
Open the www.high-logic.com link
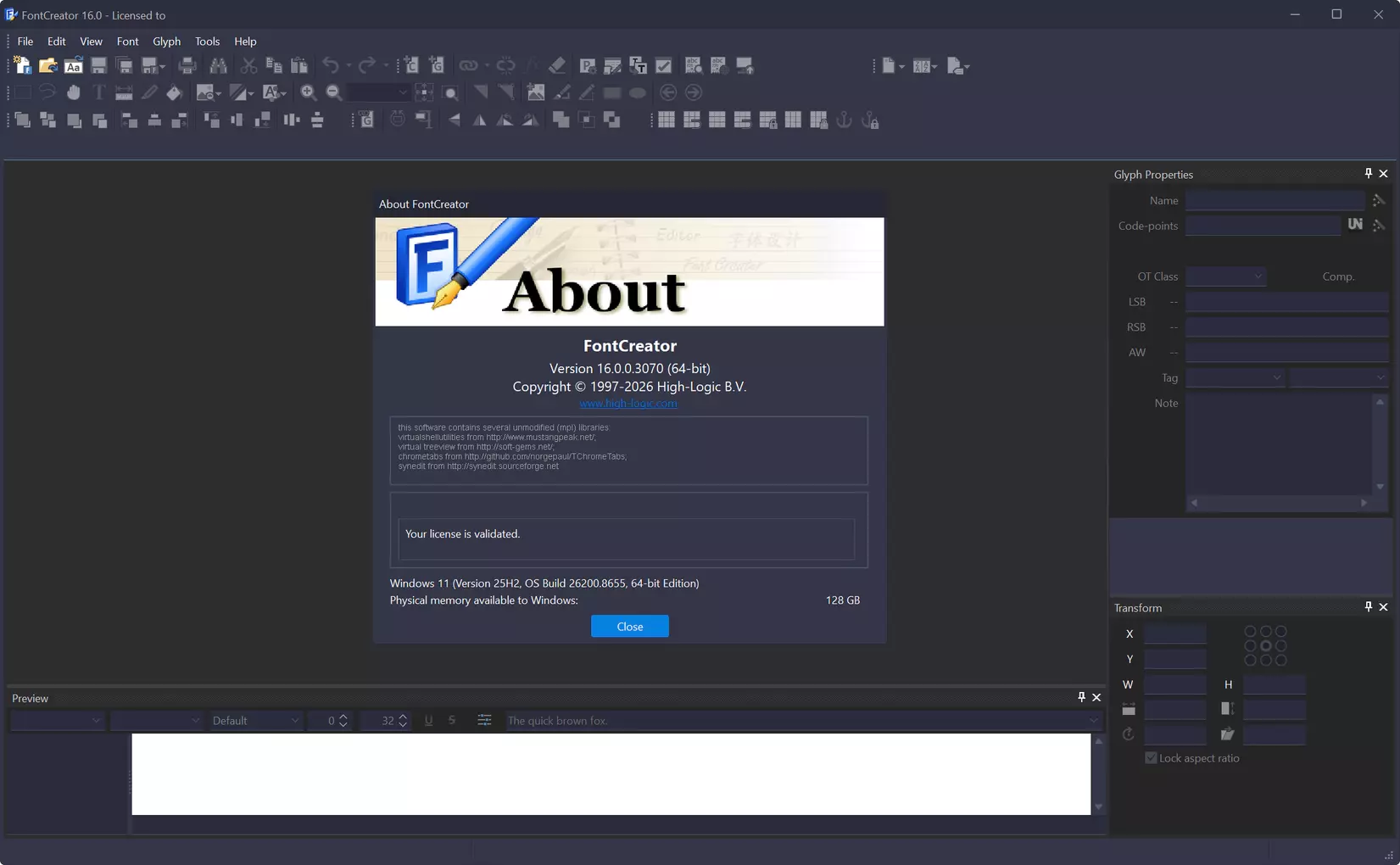pos(628,403)
